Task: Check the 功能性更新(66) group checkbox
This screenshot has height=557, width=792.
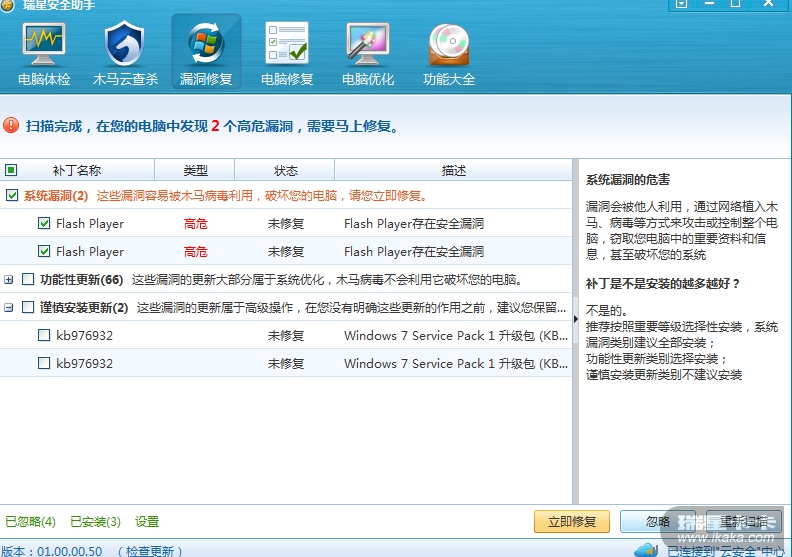Action: point(28,279)
